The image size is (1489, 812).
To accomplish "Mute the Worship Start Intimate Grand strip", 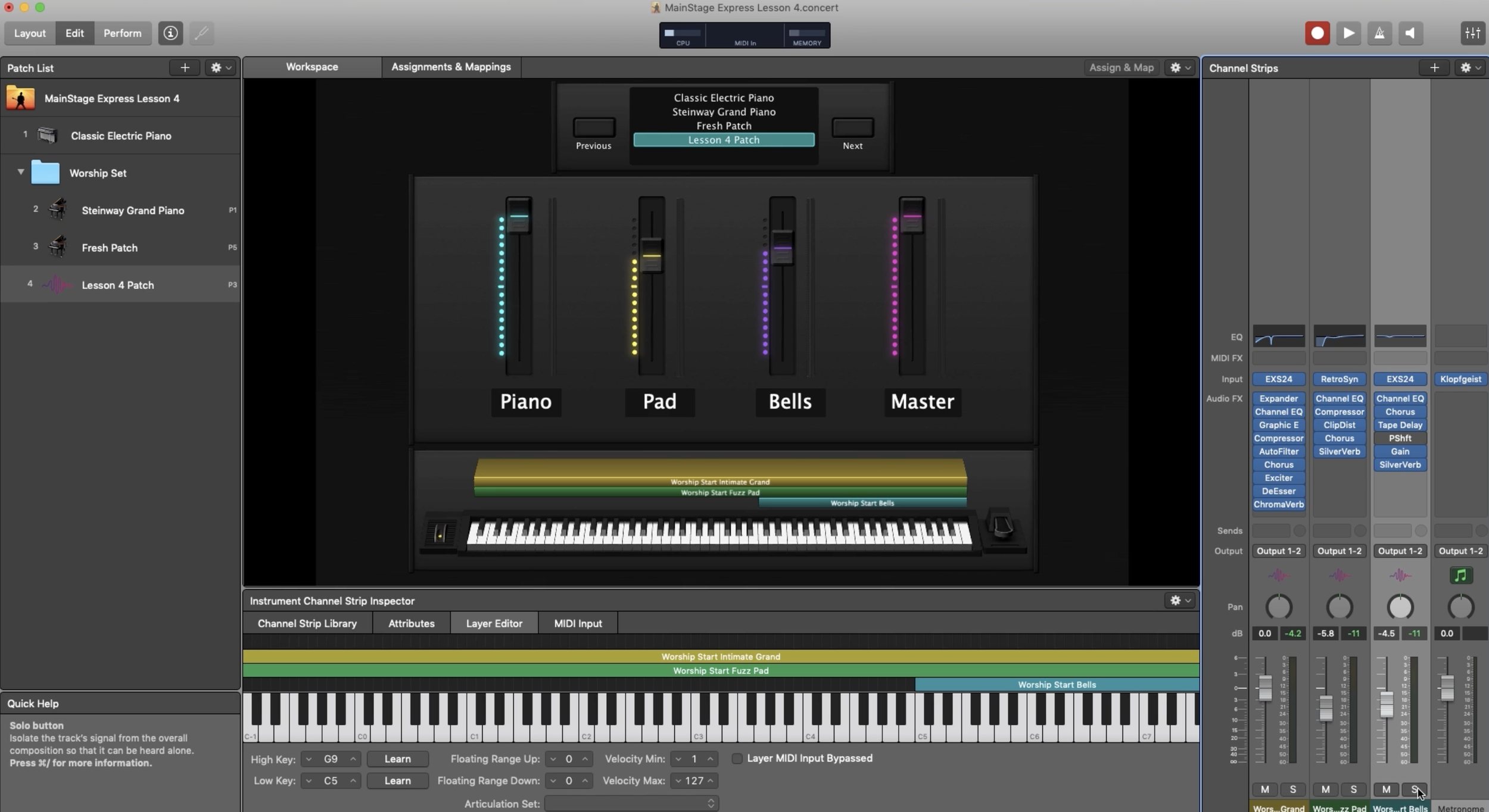I will (x=1264, y=789).
